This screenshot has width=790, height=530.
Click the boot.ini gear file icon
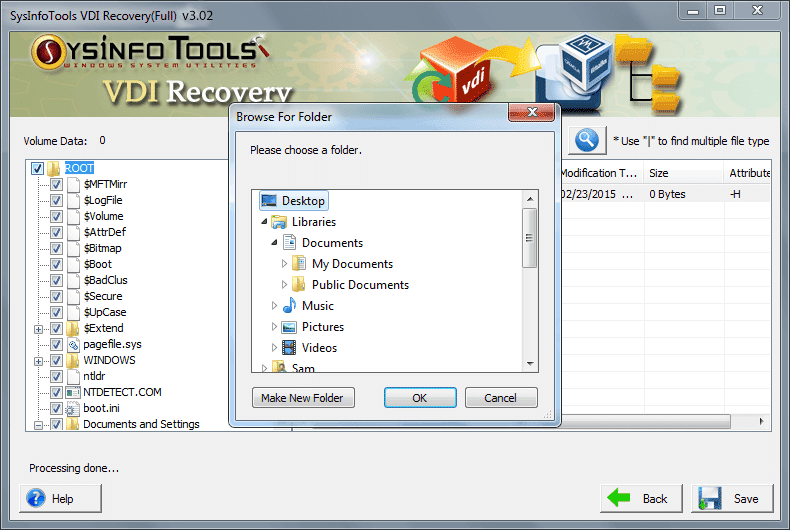74,409
